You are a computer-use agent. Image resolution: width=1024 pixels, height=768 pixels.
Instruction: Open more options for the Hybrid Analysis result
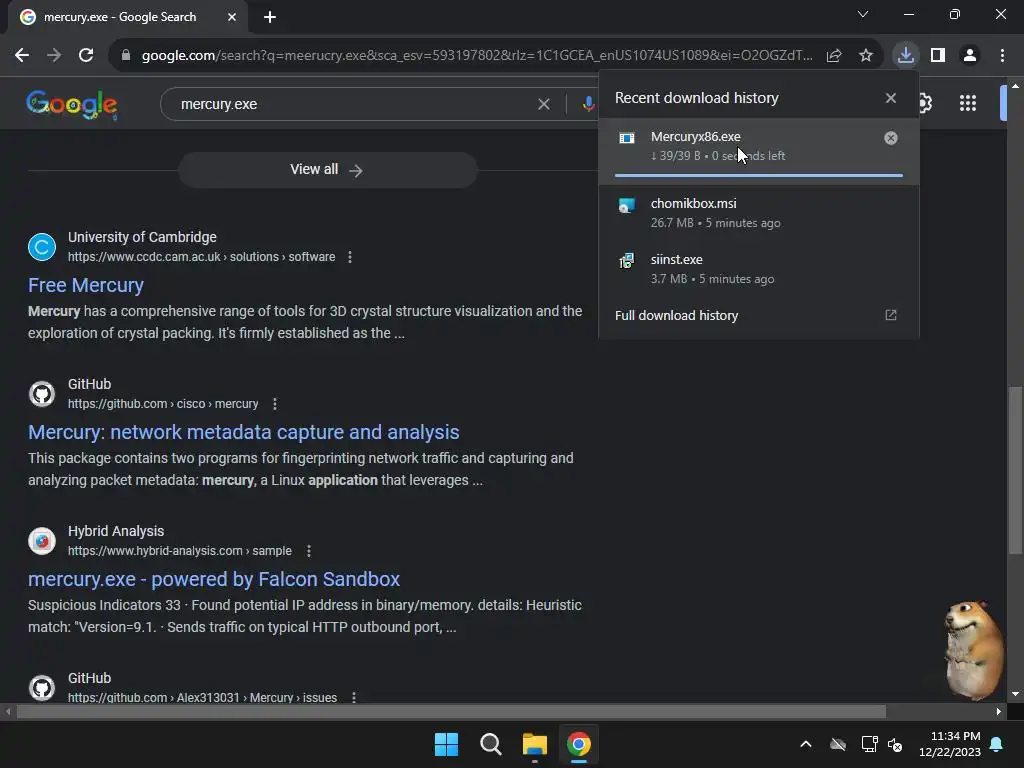309,551
